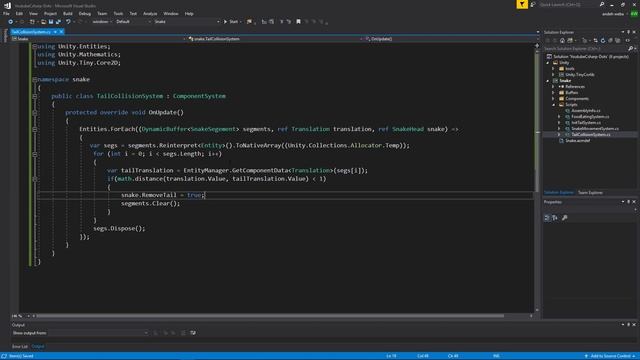Open the Default solution configuration dropdown
The height and width of the screenshot is (360, 640).
click(133, 22)
